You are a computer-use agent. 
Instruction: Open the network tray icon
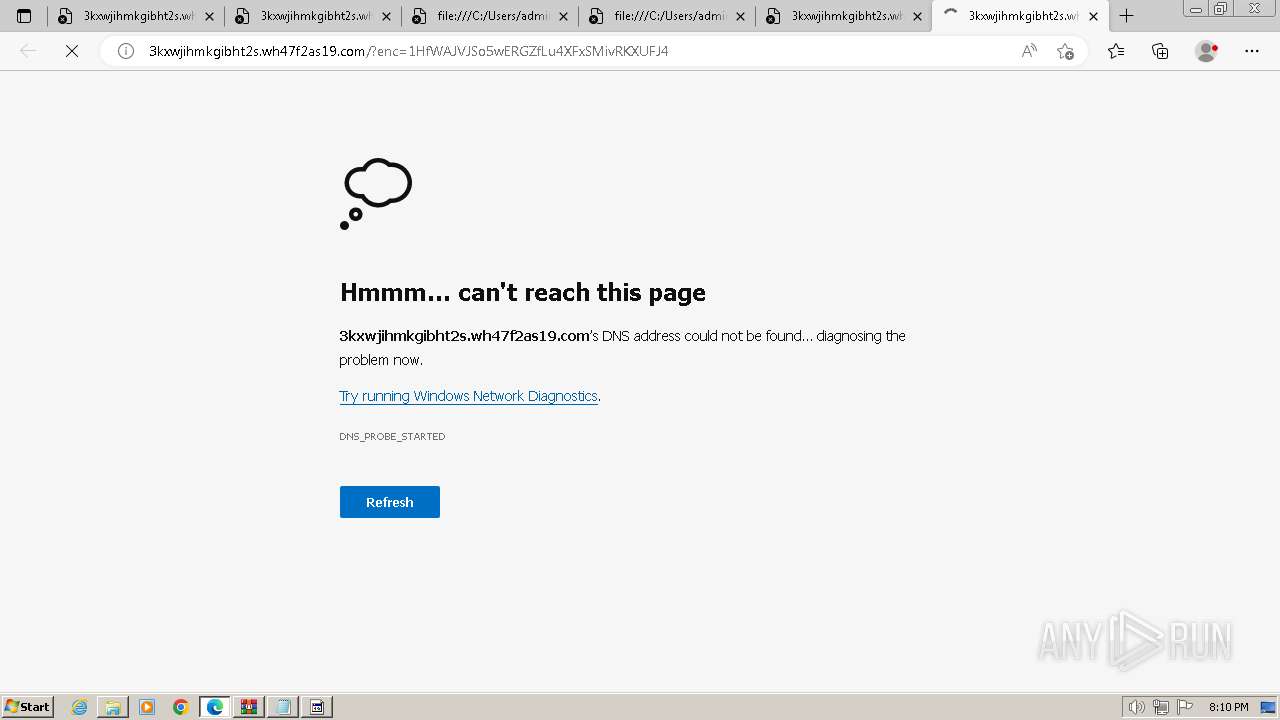1161,707
